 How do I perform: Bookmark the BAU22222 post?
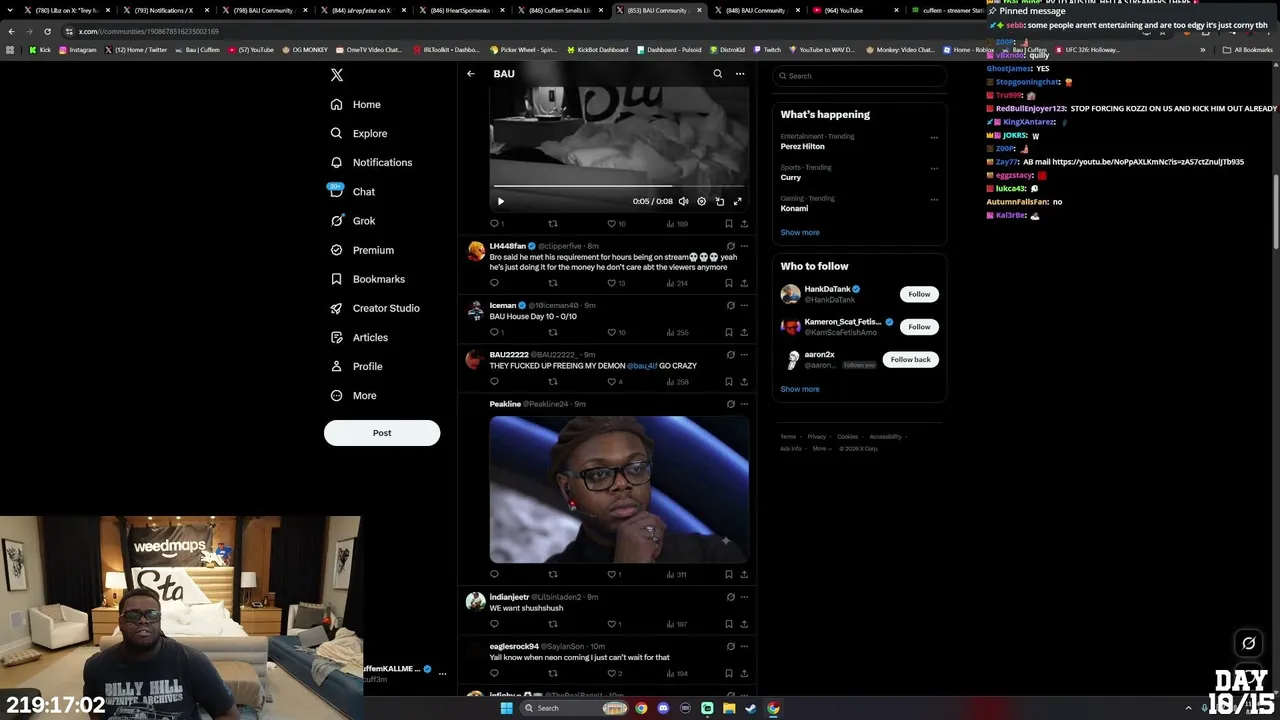pos(728,382)
